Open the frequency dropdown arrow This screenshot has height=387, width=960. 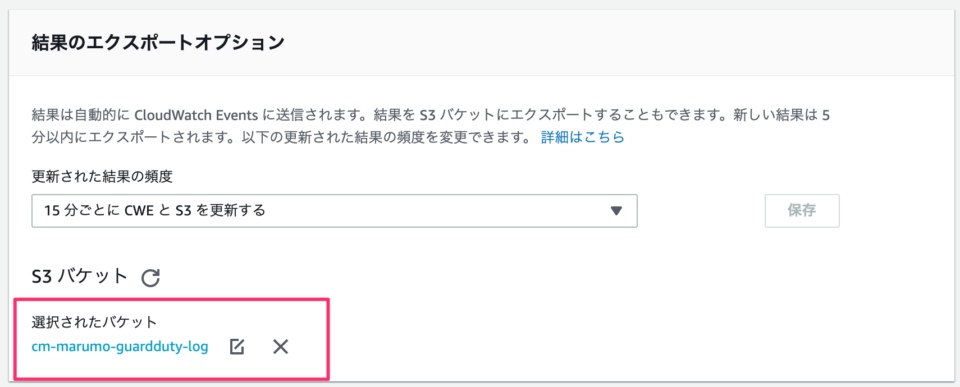(x=616, y=211)
